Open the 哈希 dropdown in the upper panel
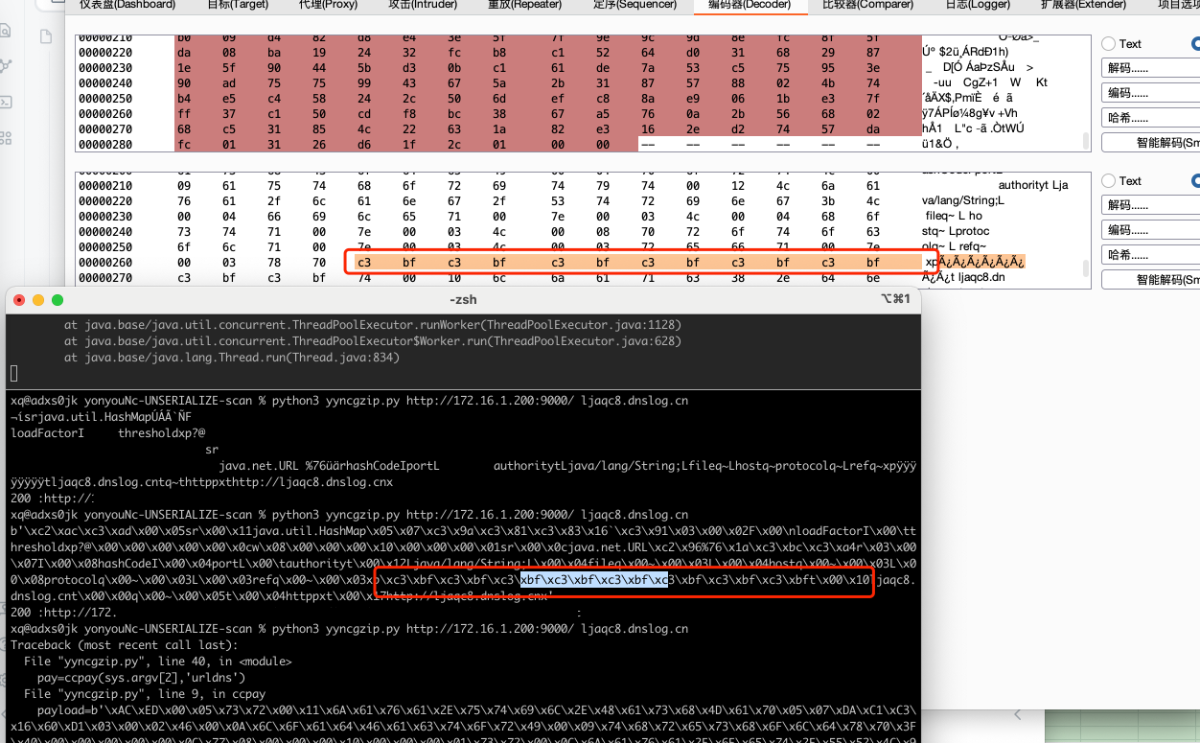This screenshot has width=1200, height=743. point(1150,118)
